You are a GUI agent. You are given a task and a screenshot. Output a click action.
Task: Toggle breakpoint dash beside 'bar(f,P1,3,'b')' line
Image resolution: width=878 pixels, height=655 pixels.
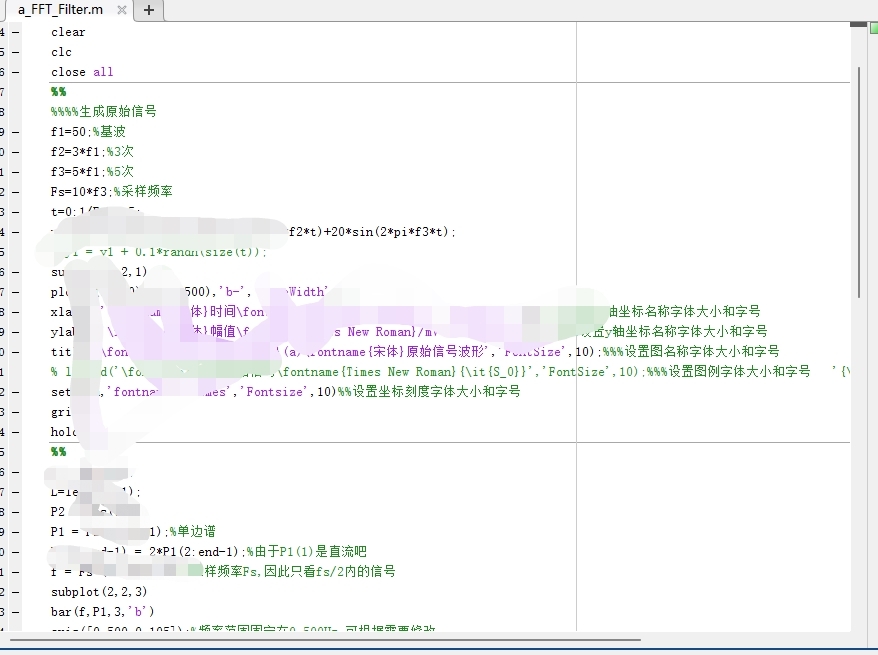point(15,612)
